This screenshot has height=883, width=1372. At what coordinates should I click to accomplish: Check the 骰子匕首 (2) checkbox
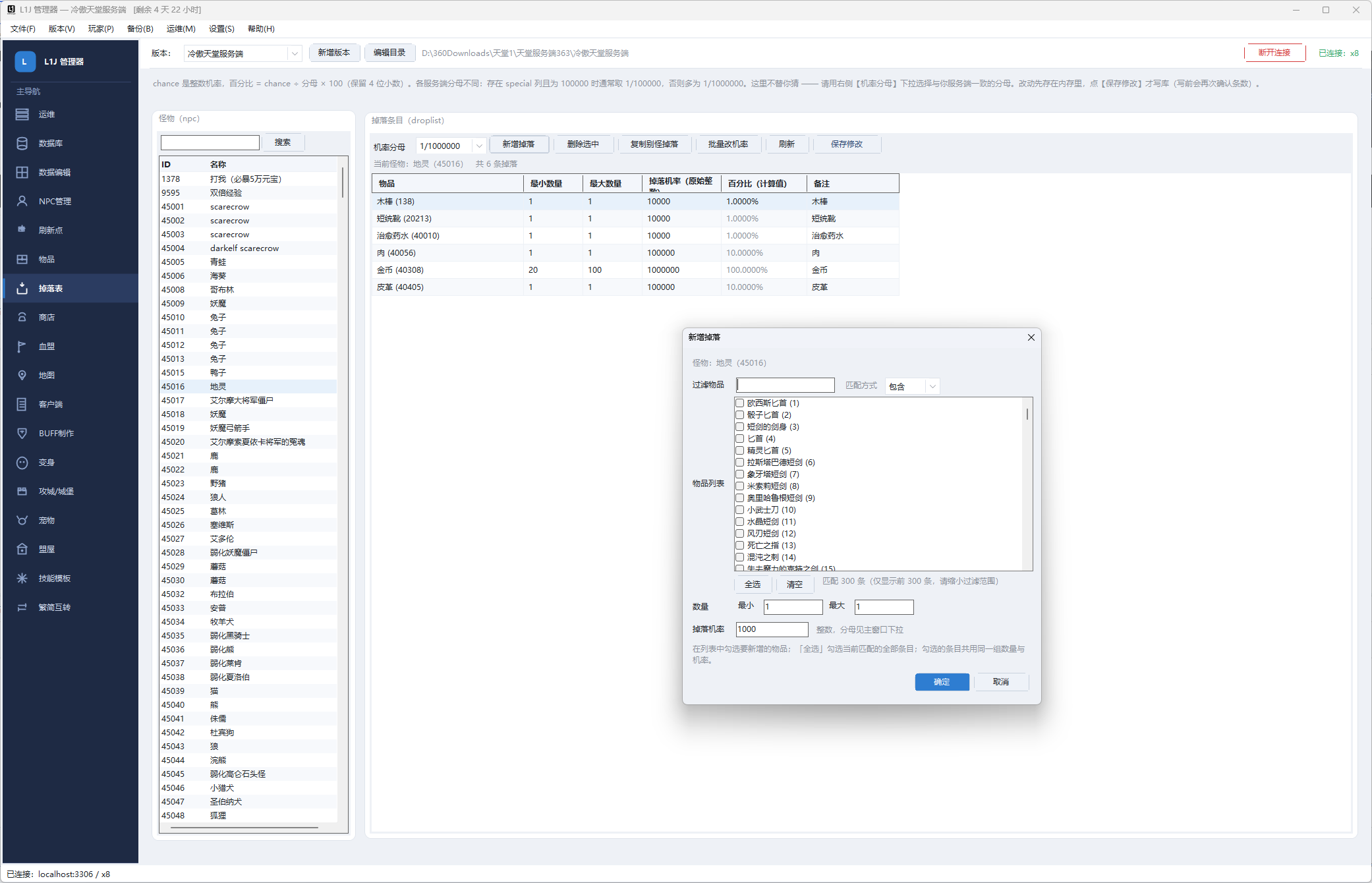[740, 415]
